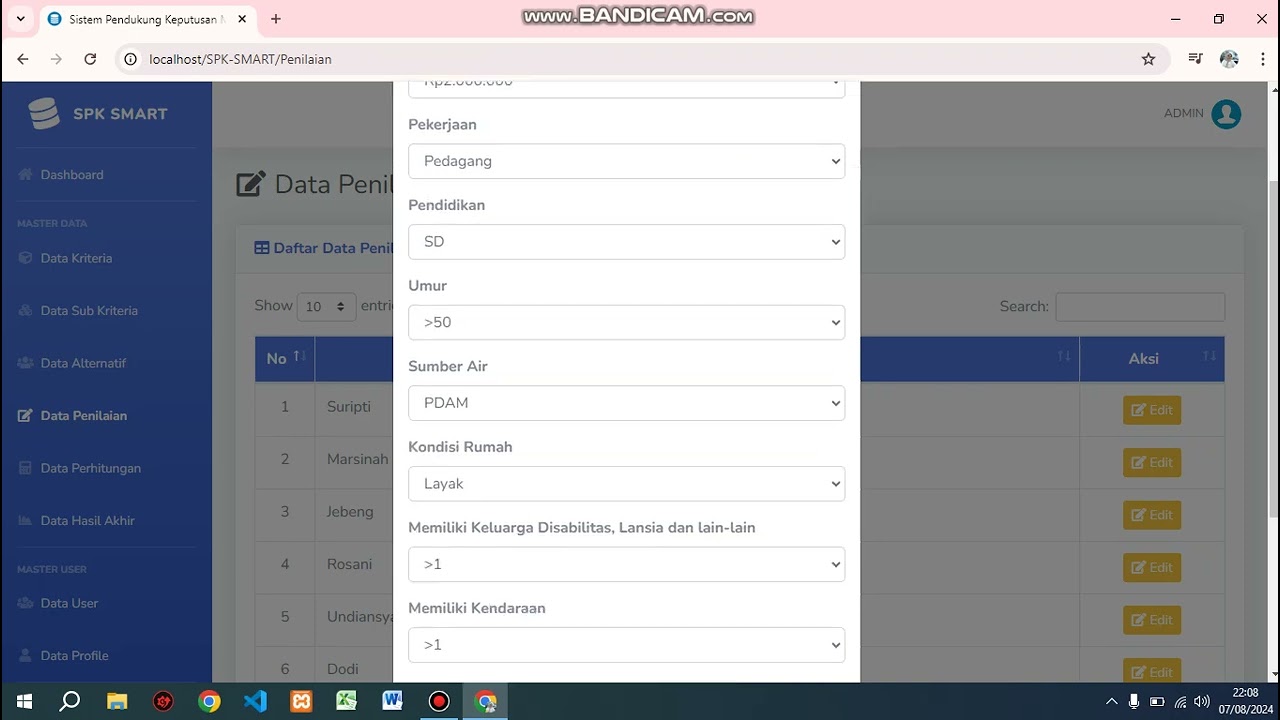Image resolution: width=1280 pixels, height=720 pixels.
Task: Click the browser forward arrow
Action: coord(56,59)
